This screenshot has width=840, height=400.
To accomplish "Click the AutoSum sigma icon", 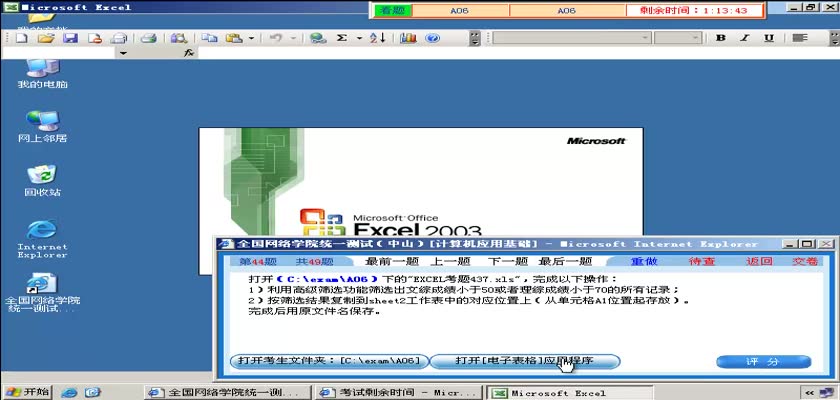I will point(342,38).
